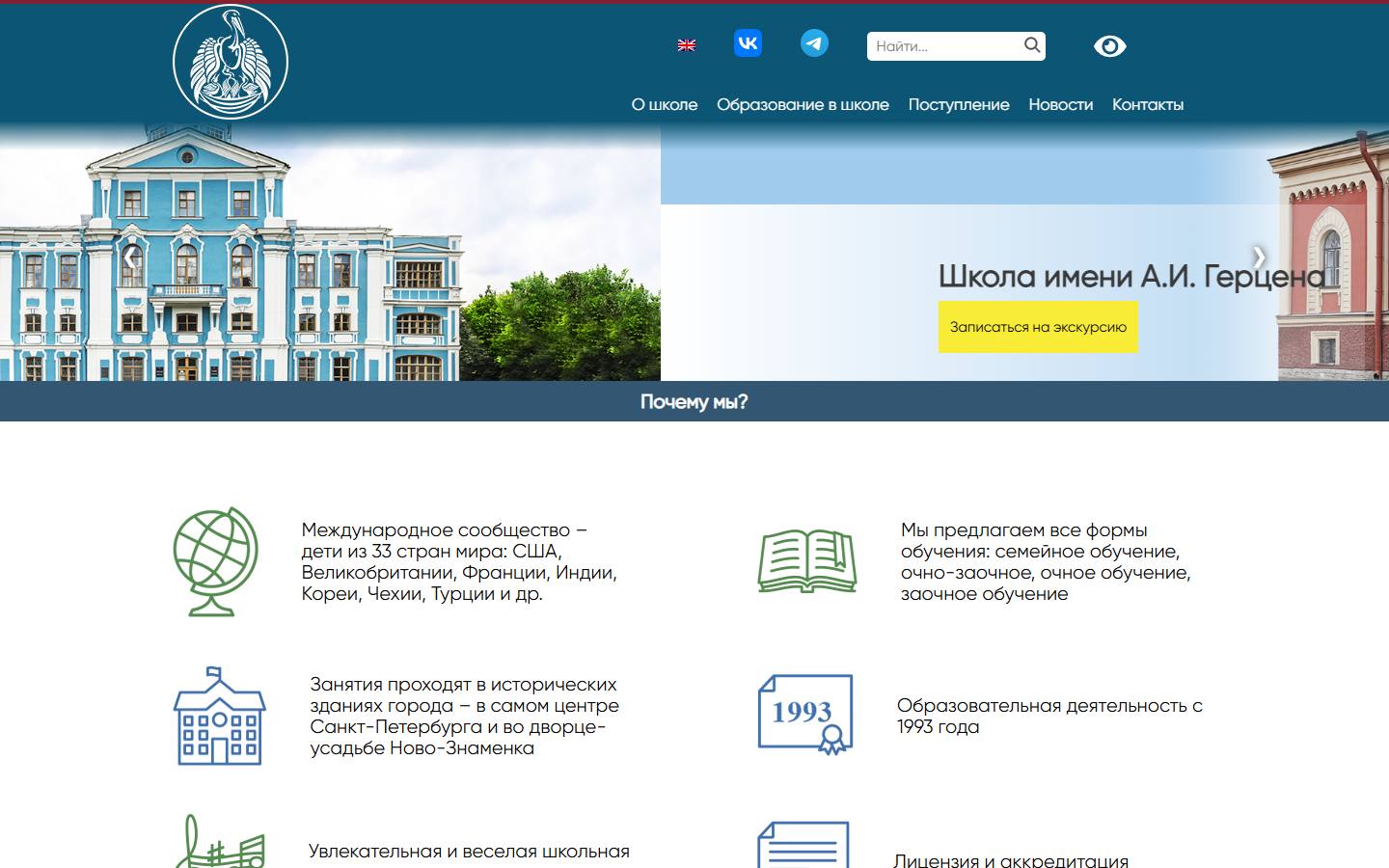Open the 'Контакты' page

pos(1148,104)
